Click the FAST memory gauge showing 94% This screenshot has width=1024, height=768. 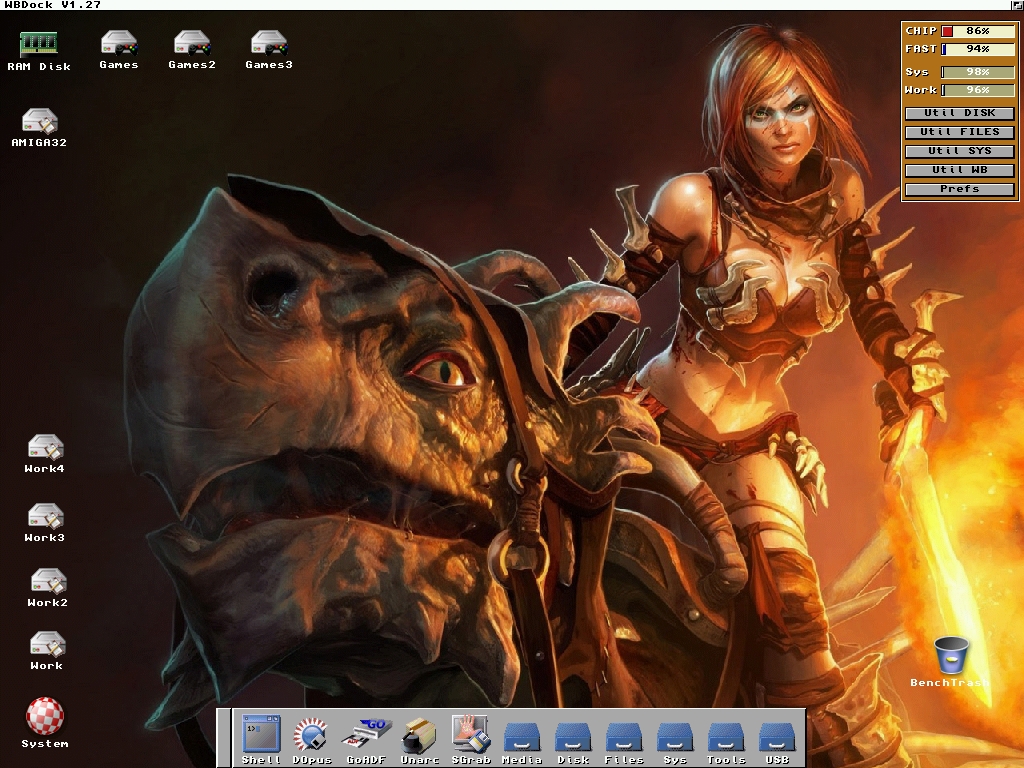pyautogui.click(x=978, y=49)
